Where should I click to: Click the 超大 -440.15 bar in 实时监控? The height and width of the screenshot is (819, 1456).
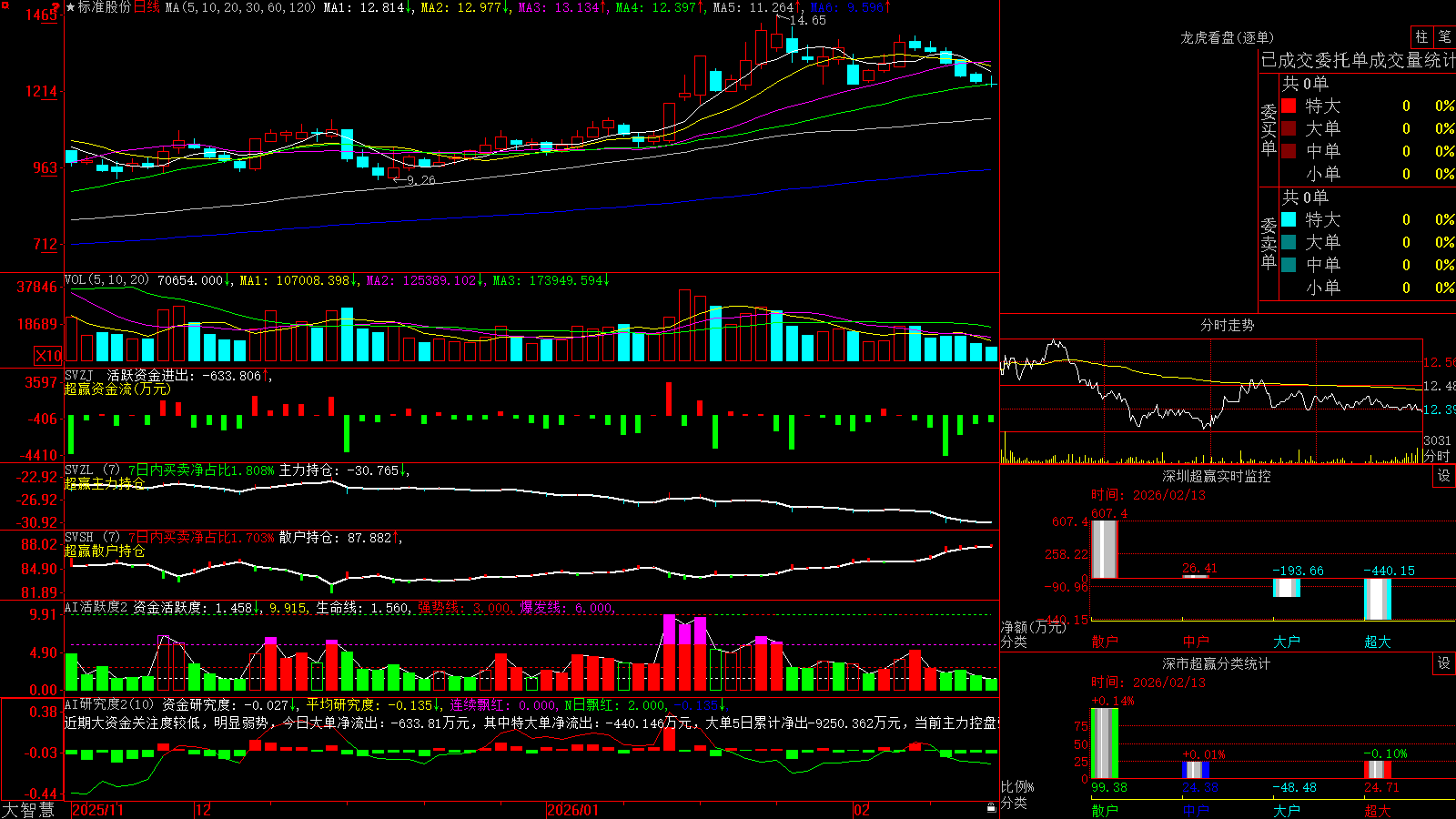(x=1378, y=599)
